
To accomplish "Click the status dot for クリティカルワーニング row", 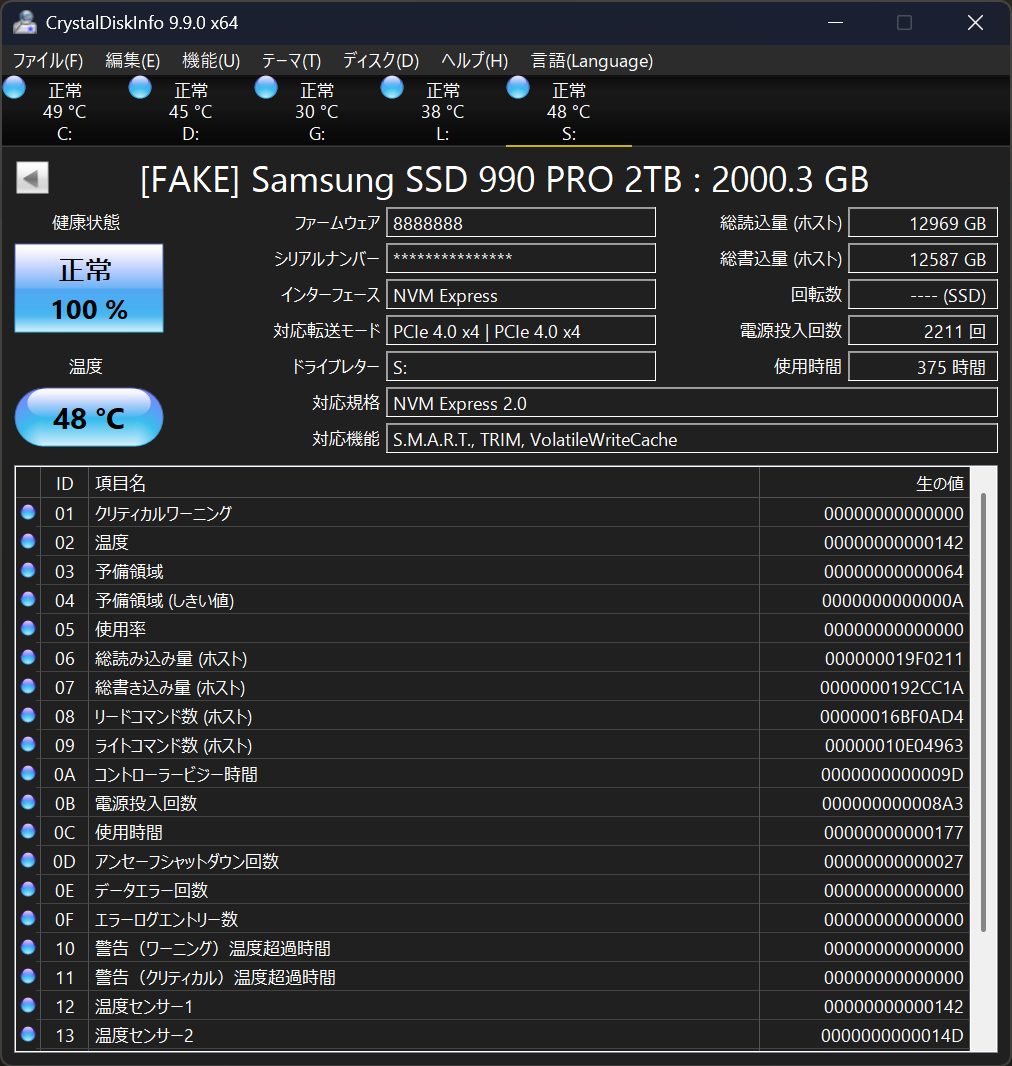I will pyautogui.click(x=28, y=513).
